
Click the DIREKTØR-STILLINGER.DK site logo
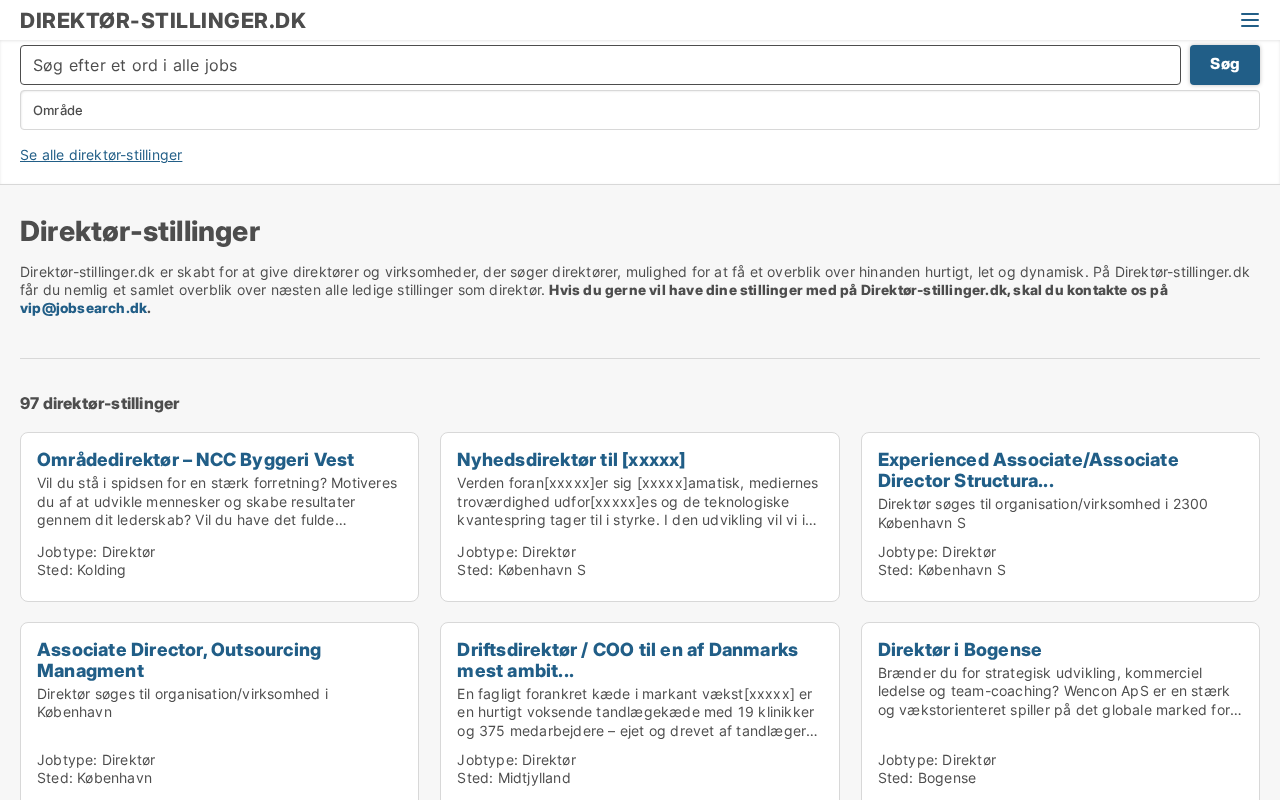tap(163, 21)
